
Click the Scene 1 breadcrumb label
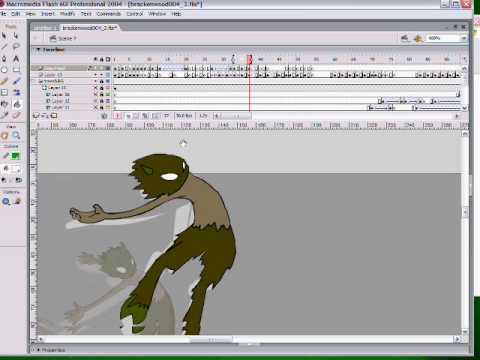click(68, 38)
